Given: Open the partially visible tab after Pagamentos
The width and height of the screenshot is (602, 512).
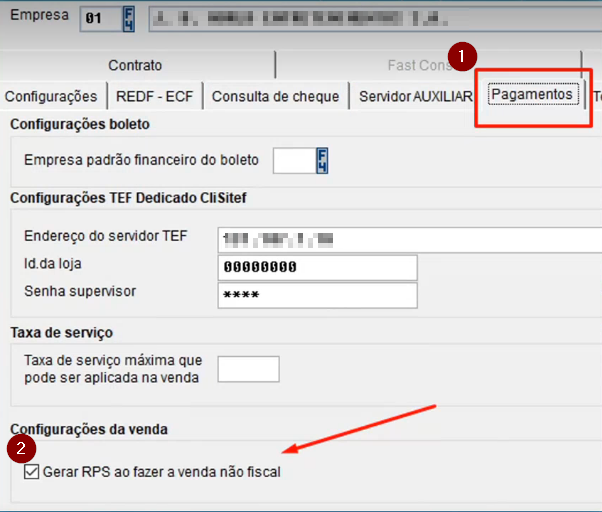Looking at the screenshot, I should (596, 96).
